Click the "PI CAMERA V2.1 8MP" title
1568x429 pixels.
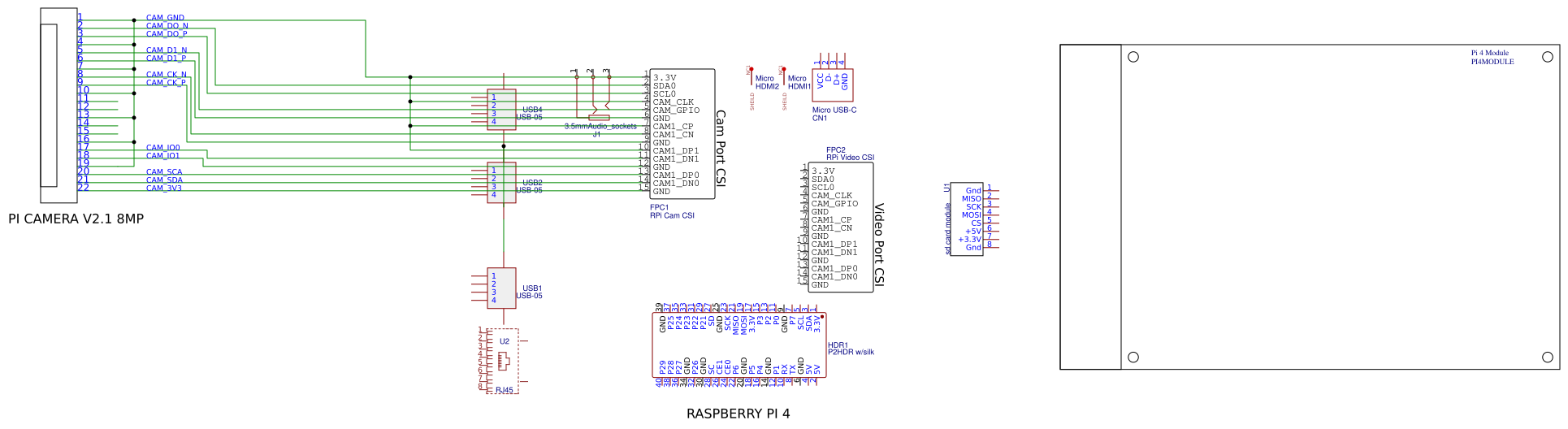coord(76,219)
